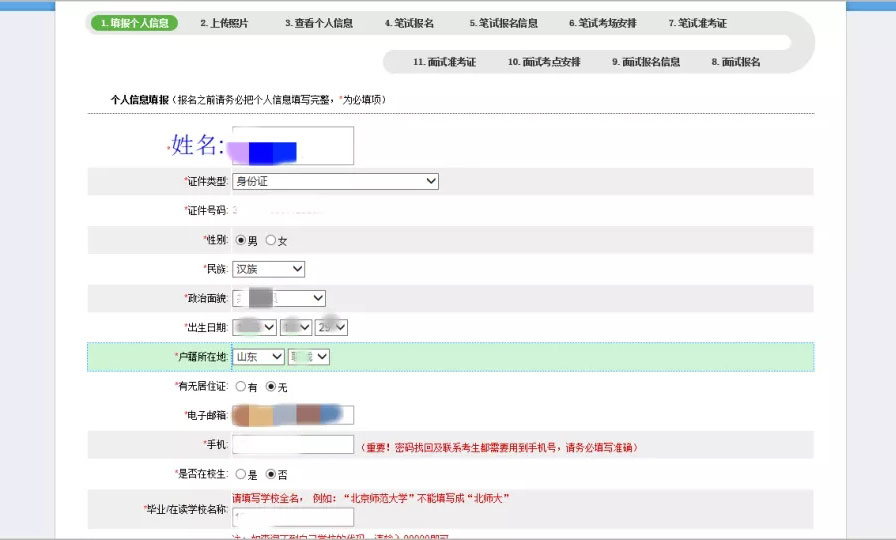Select the 男 gender radio button
This screenshot has width=896, height=540.
coord(240,241)
